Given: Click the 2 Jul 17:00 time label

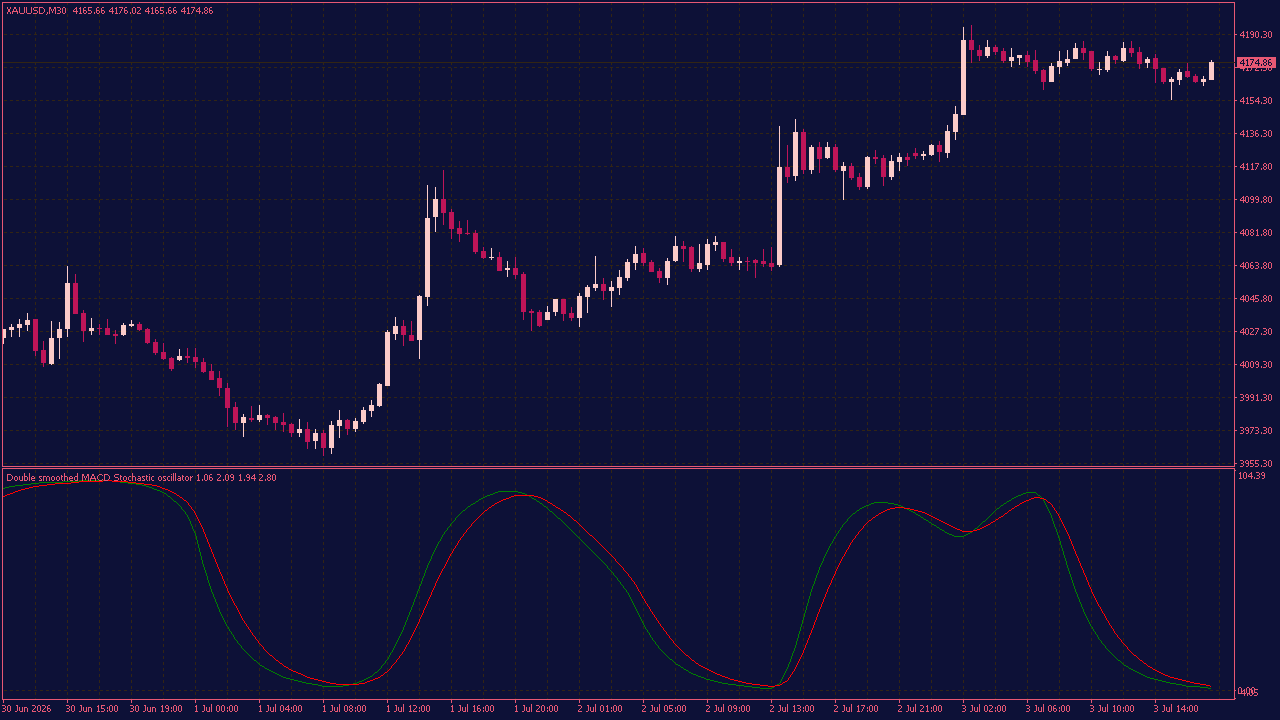Looking at the screenshot, I should [x=856, y=709].
